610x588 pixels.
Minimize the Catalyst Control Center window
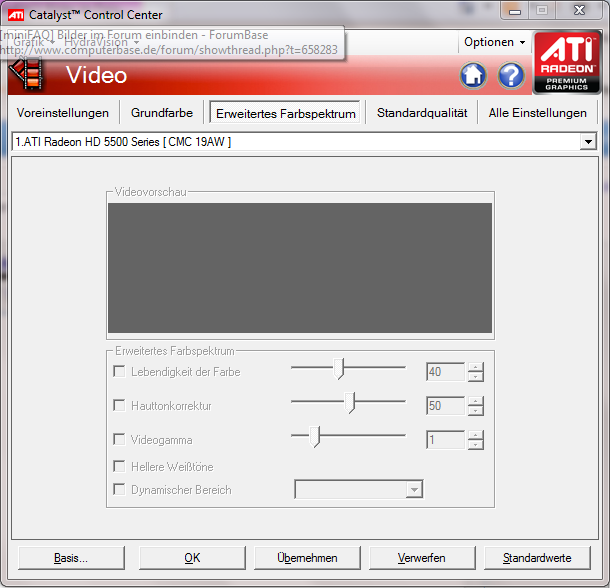(514, 11)
